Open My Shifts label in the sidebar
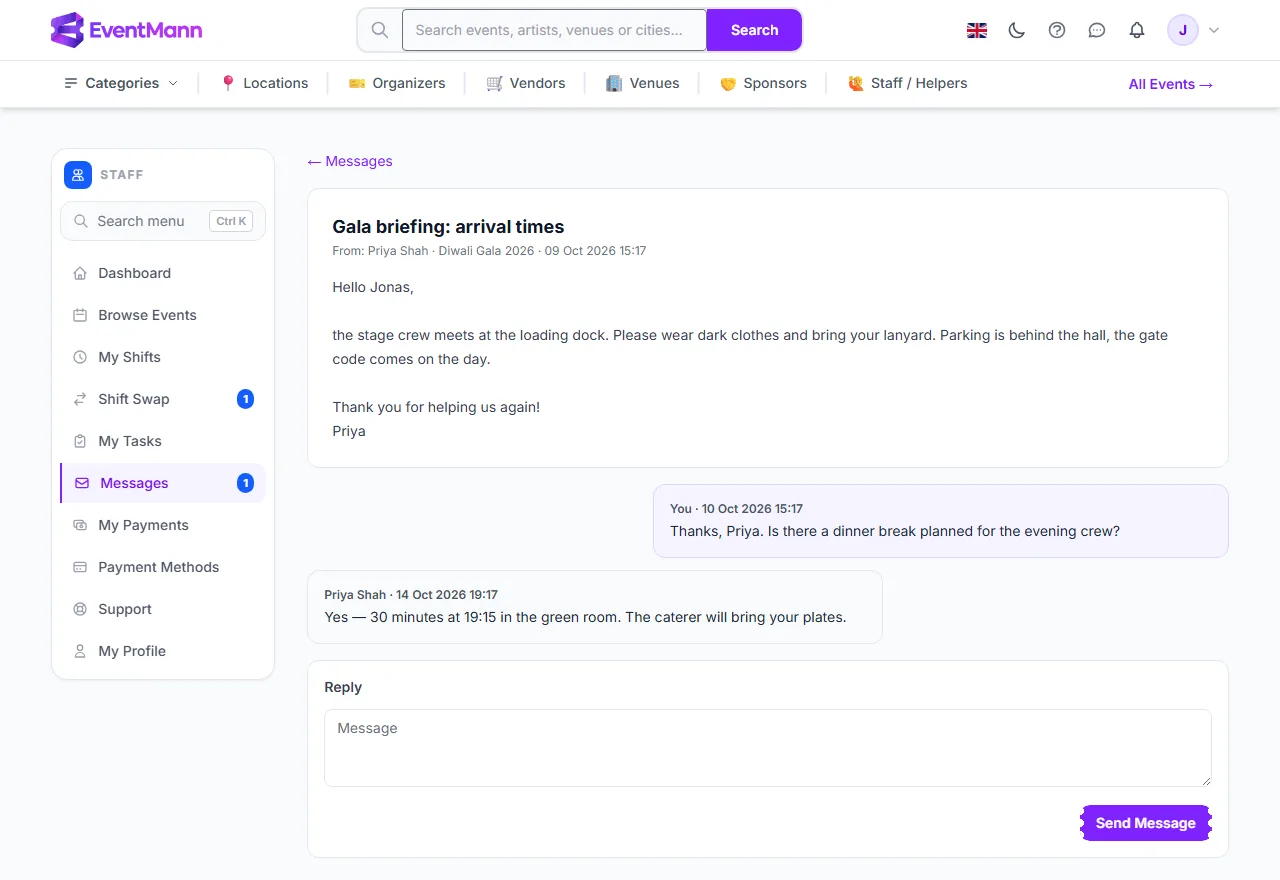Viewport: 1280px width, 880px height. (129, 357)
